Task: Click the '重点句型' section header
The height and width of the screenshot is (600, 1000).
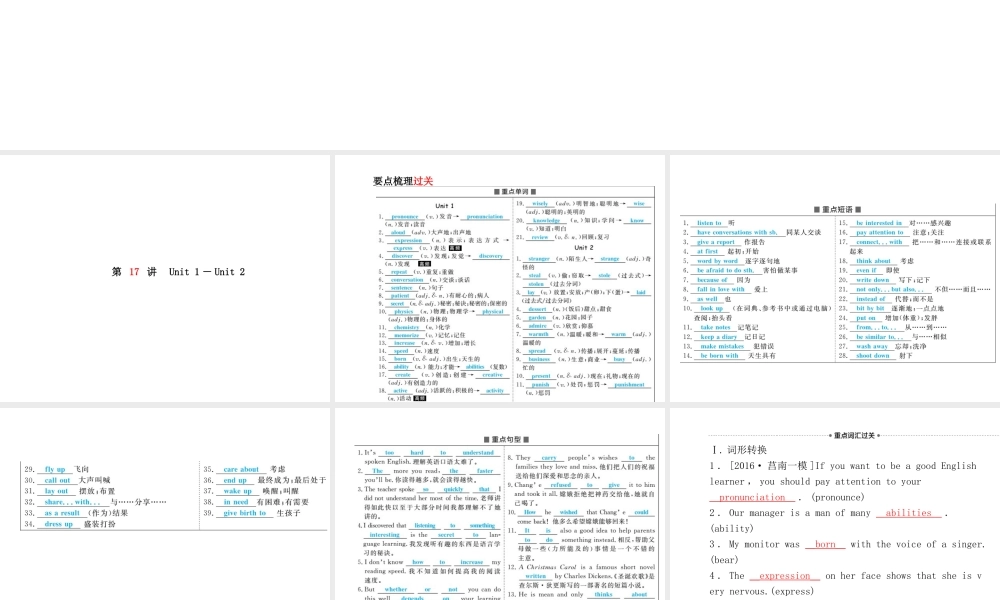Action: 506,439
